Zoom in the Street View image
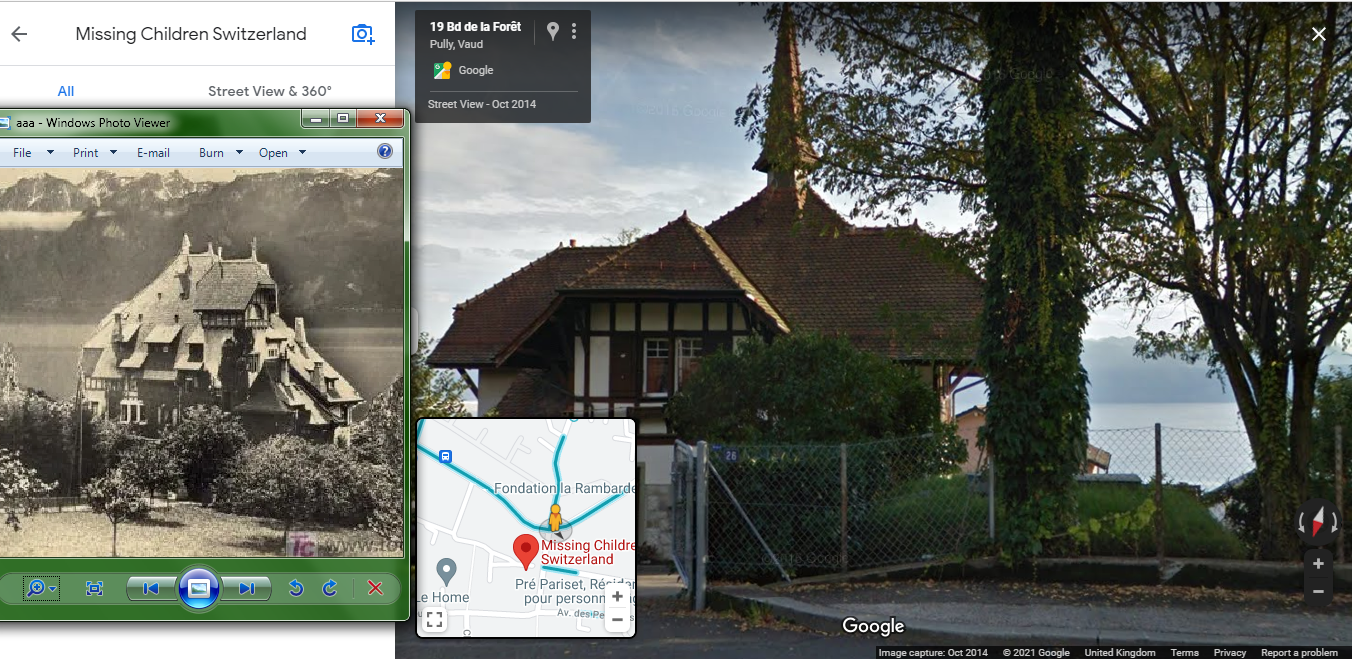Screen dimensions: 1352x659 pyautogui.click(x=1318, y=564)
